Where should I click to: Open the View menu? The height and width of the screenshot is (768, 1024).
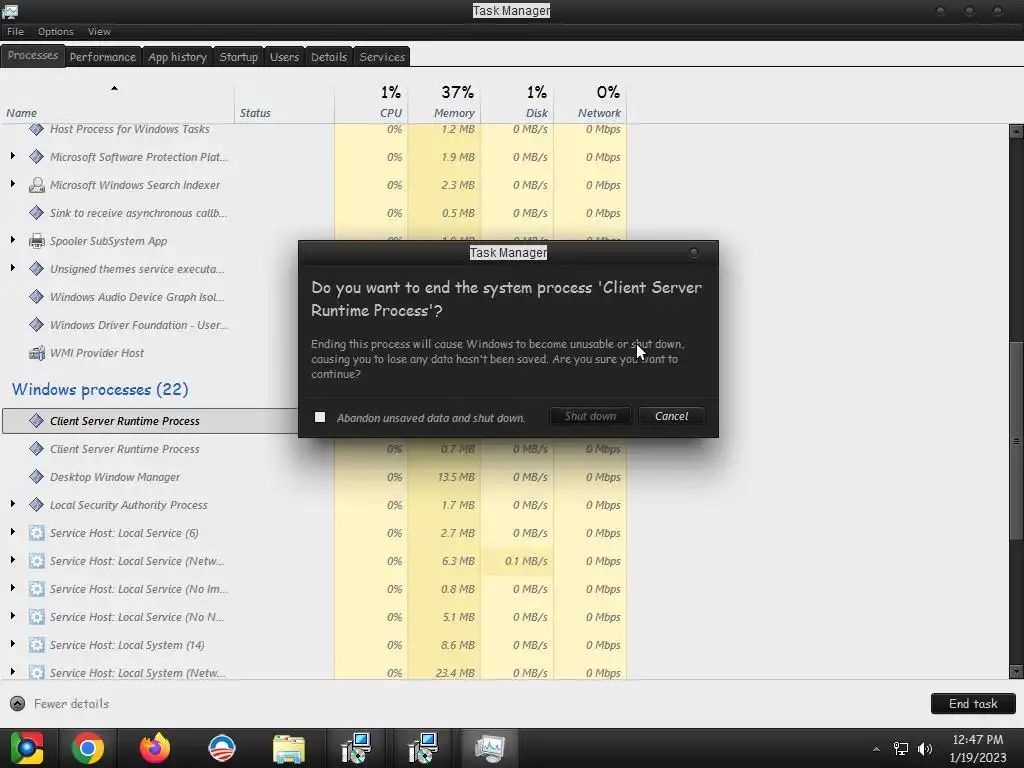tap(99, 31)
